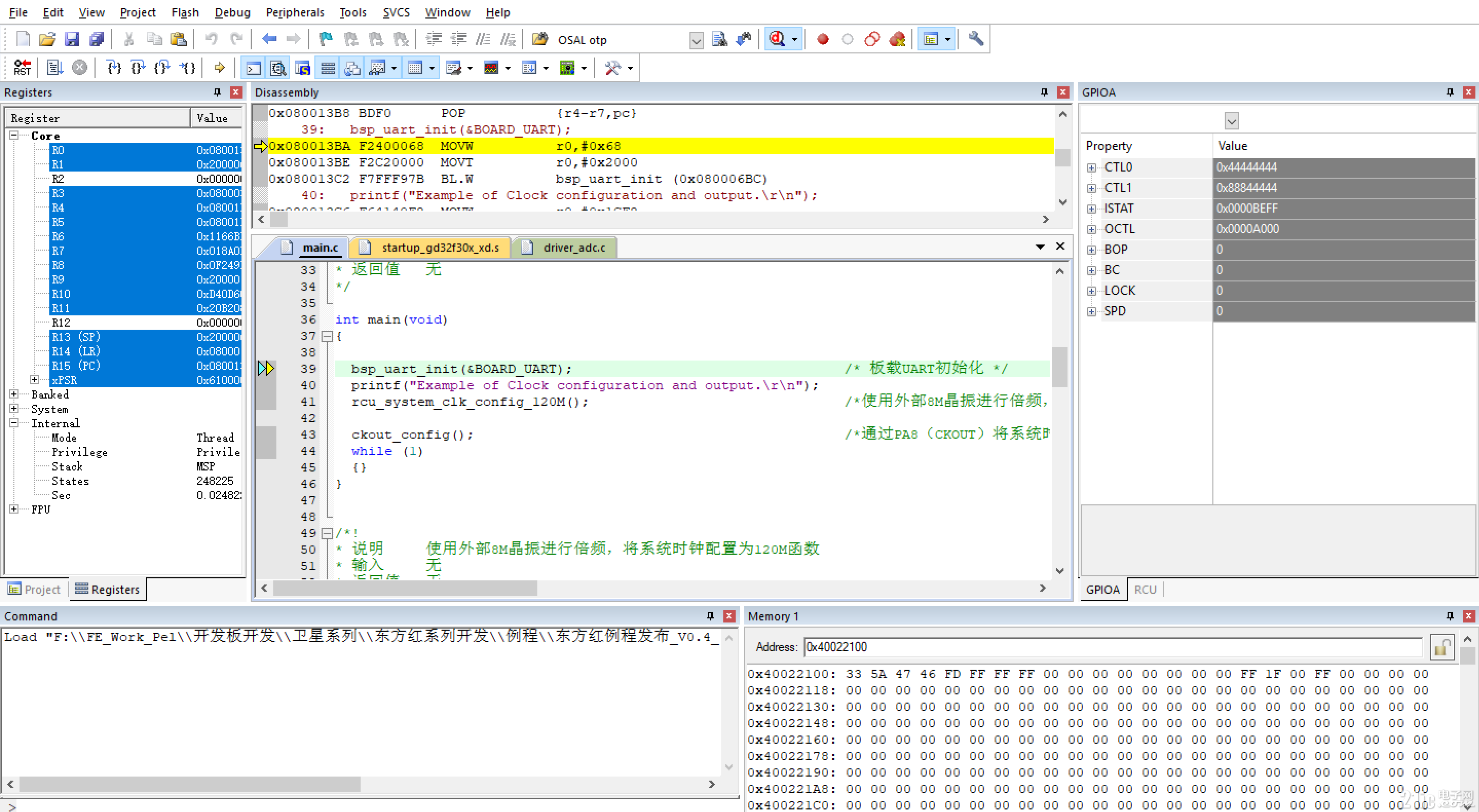Show next statement yellow arrow icon

tap(219, 68)
